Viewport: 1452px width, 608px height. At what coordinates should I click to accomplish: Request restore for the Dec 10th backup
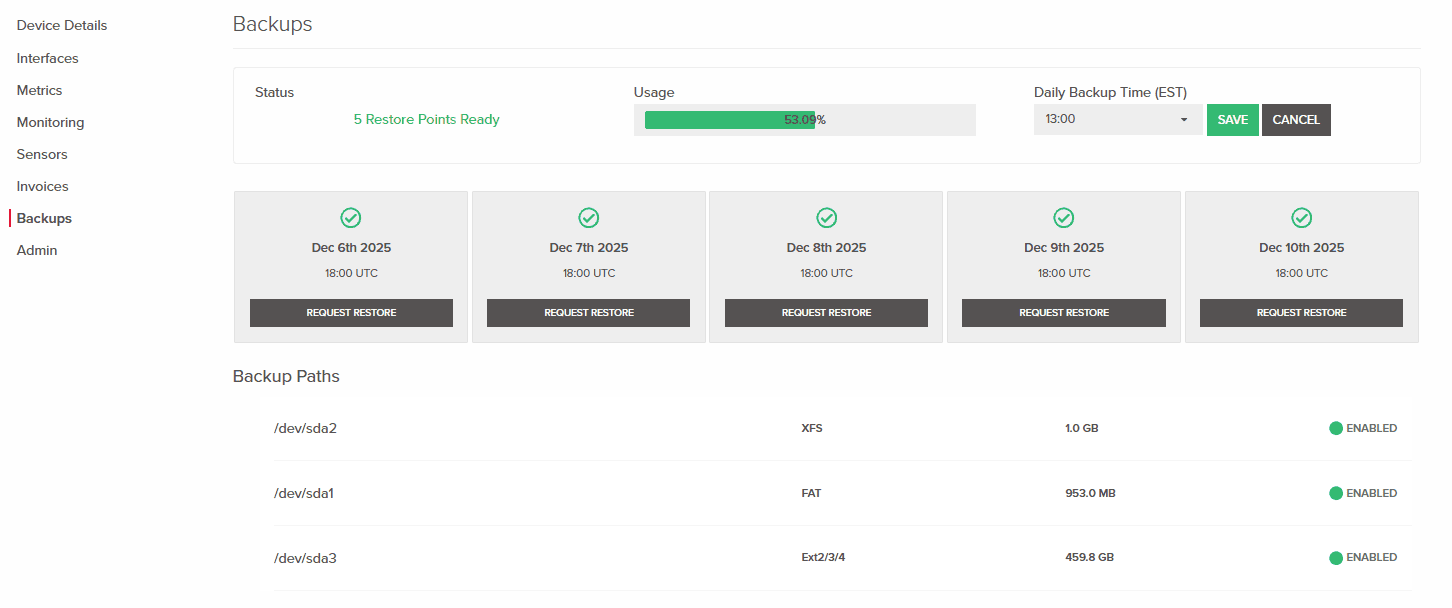click(x=1301, y=312)
